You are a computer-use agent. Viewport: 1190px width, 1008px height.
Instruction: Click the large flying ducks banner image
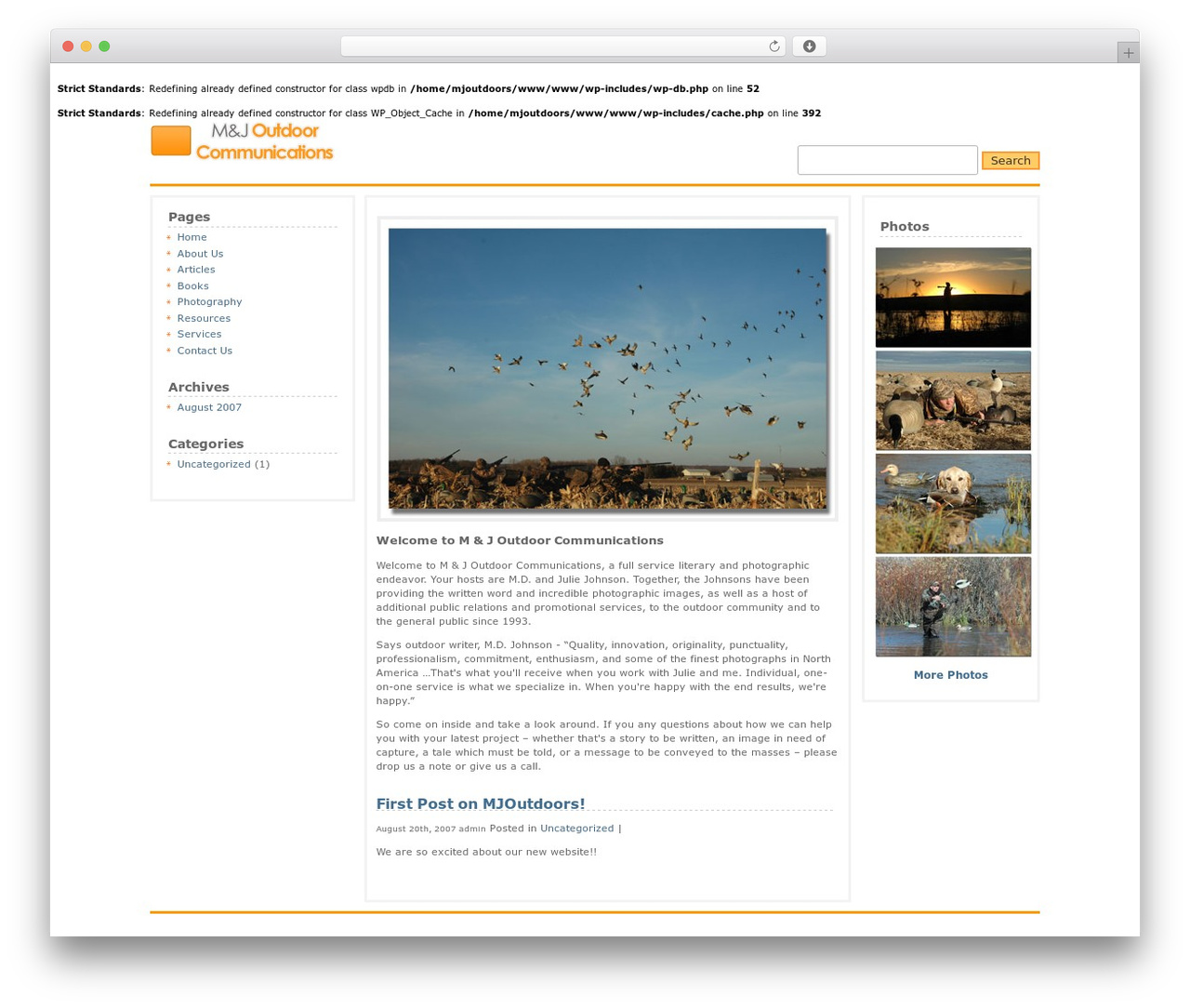point(607,369)
